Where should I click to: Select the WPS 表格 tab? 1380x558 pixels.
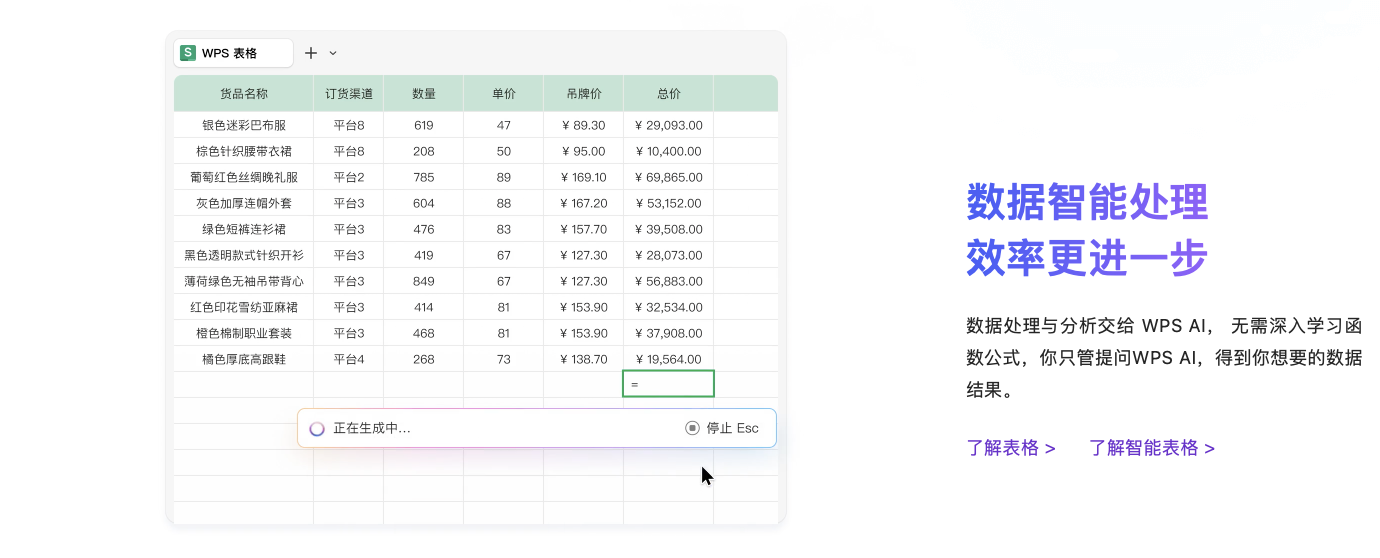pyautogui.click(x=234, y=53)
